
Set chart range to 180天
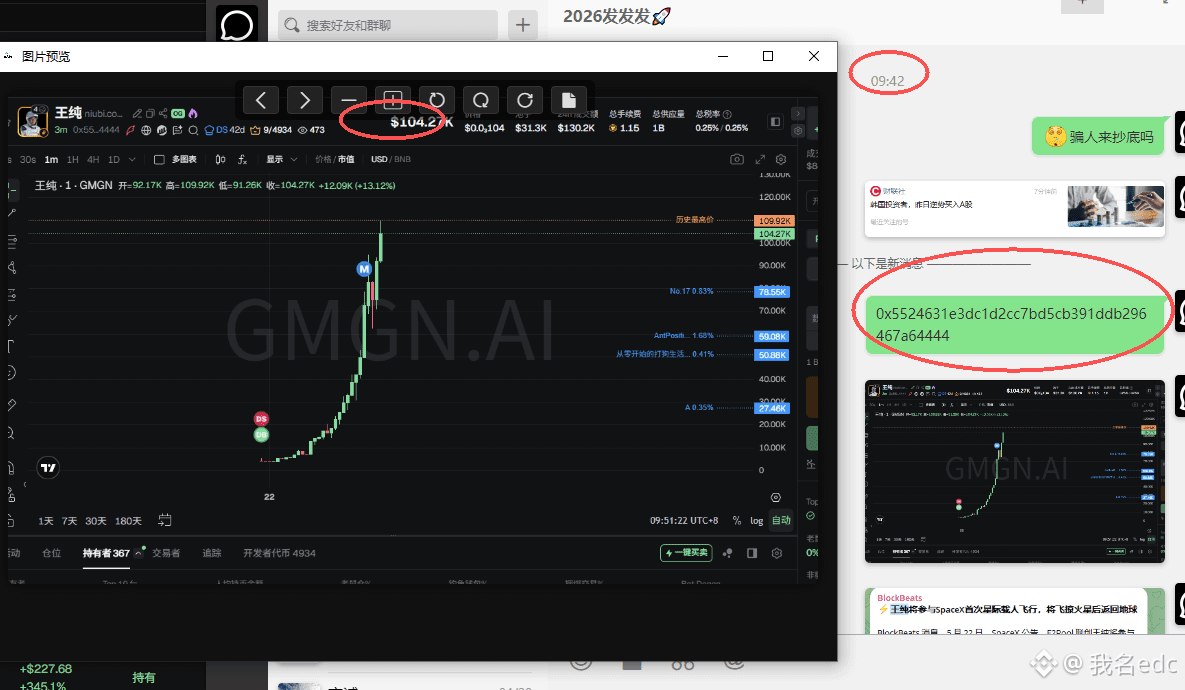coord(128,521)
